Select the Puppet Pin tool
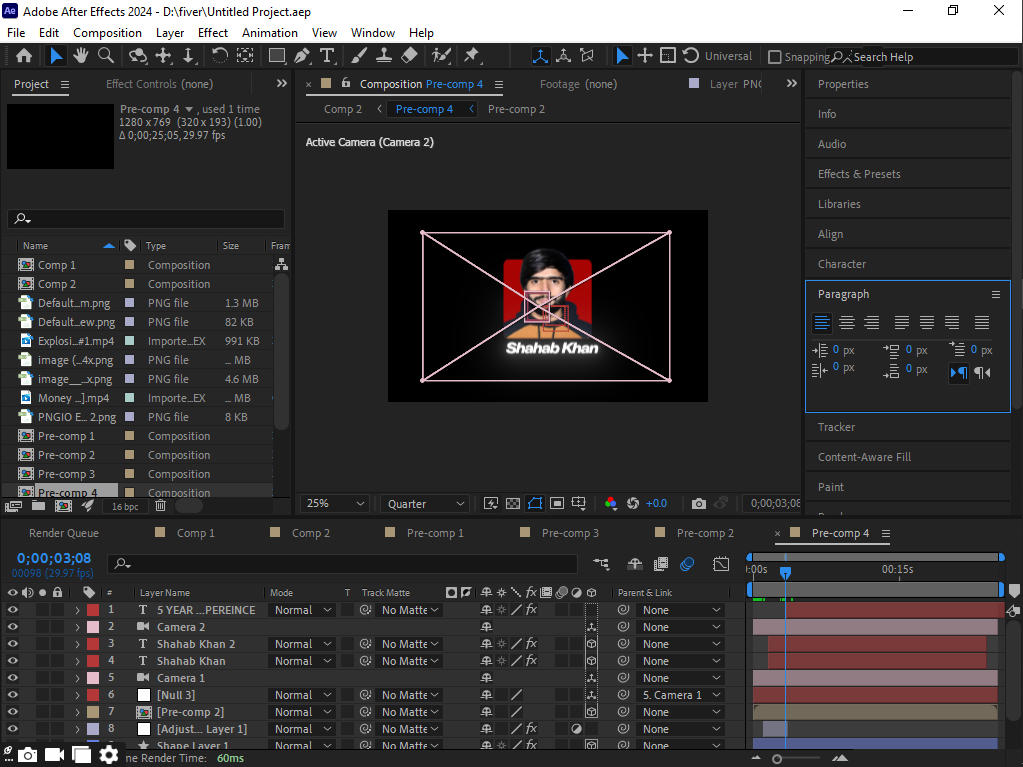 tap(471, 56)
